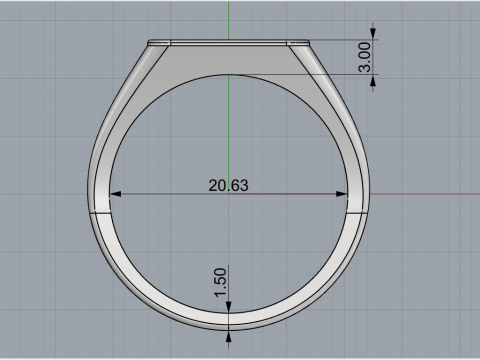Viewport: 480px width, 360px height.
Task: Click the right arrowhead of the 20.63 dimension
Action: coord(342,194)
